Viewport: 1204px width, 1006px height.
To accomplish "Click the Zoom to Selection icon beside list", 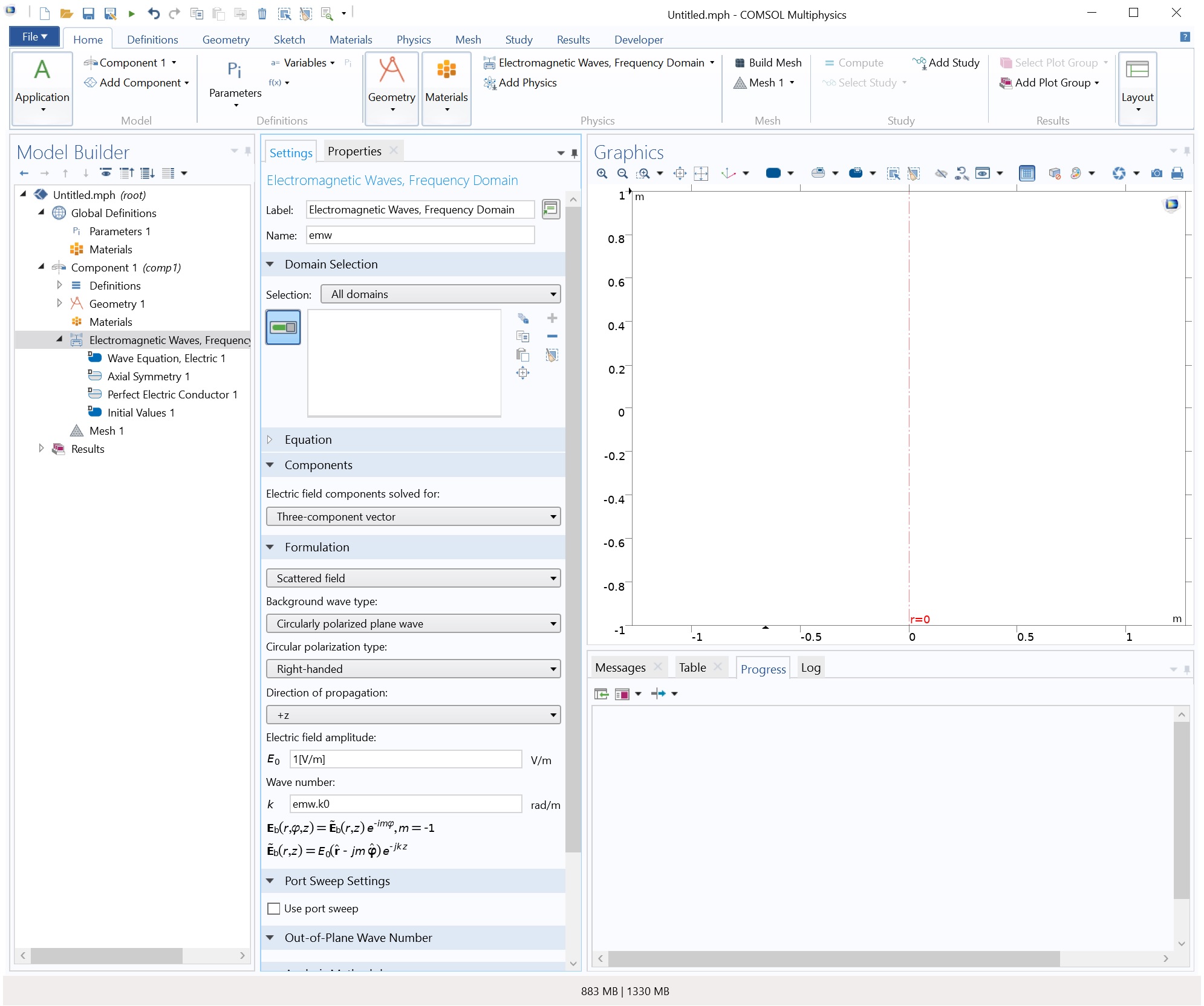I will click(522, 372).
